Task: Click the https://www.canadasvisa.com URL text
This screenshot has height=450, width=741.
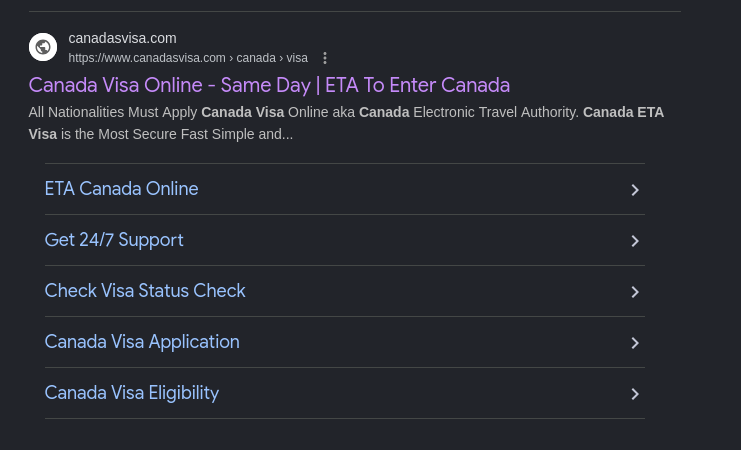Action: tap(147, 58)
